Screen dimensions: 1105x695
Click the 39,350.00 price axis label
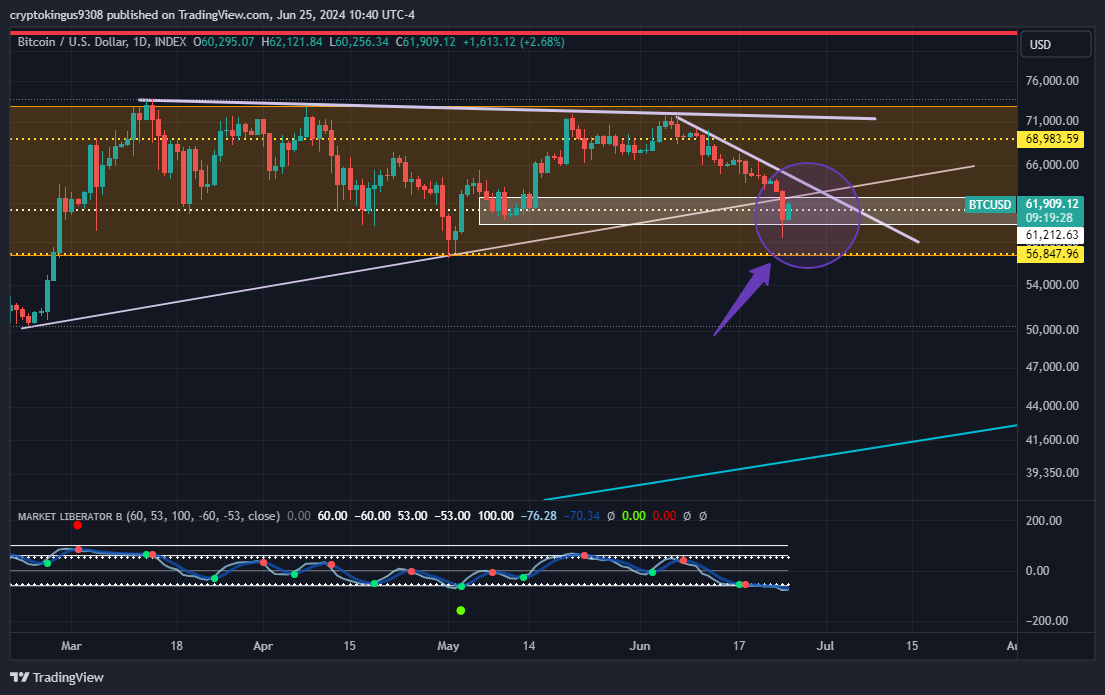coord(1052,472)
